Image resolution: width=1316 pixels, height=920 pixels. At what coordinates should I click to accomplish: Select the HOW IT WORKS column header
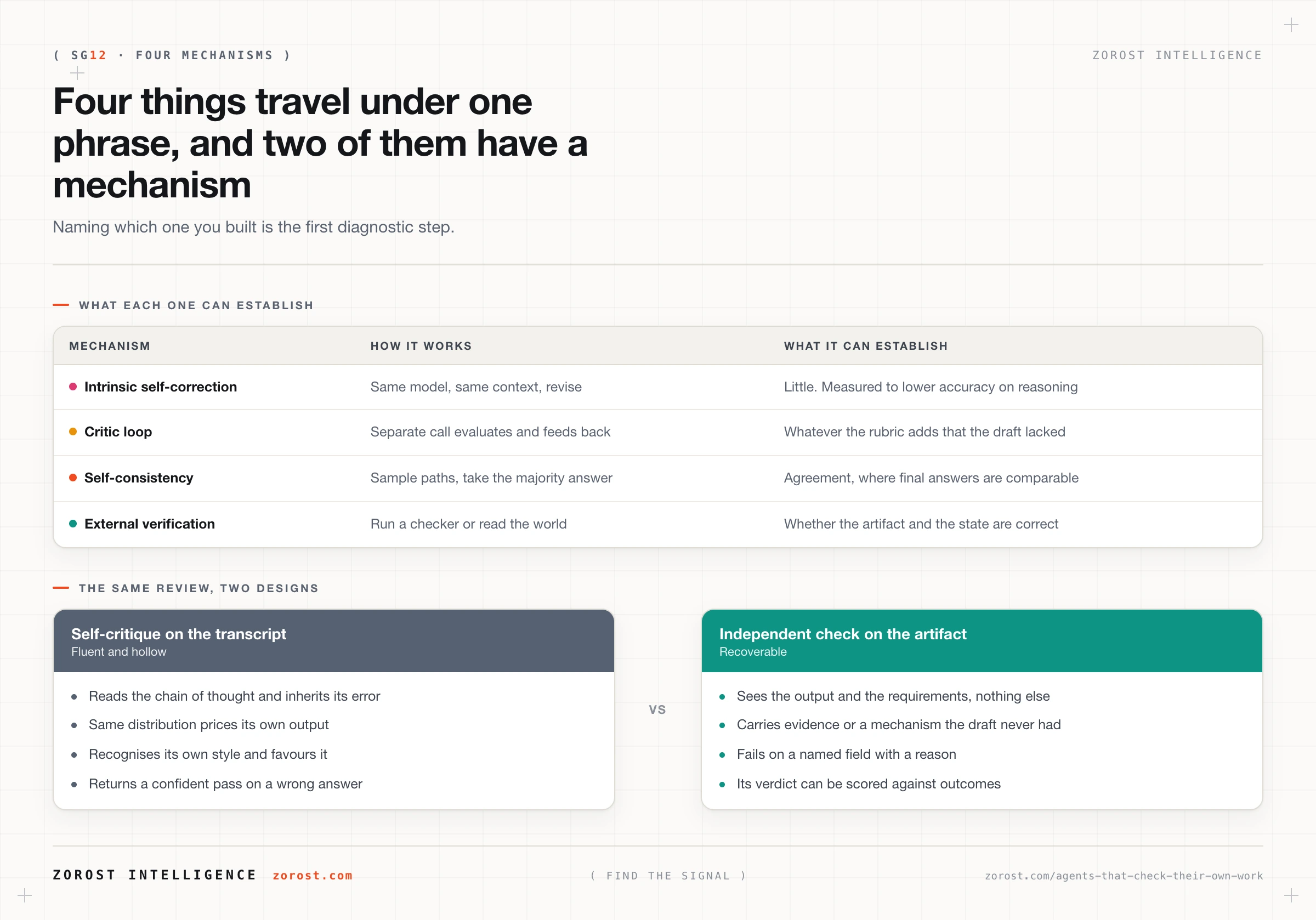coord(421,345)
